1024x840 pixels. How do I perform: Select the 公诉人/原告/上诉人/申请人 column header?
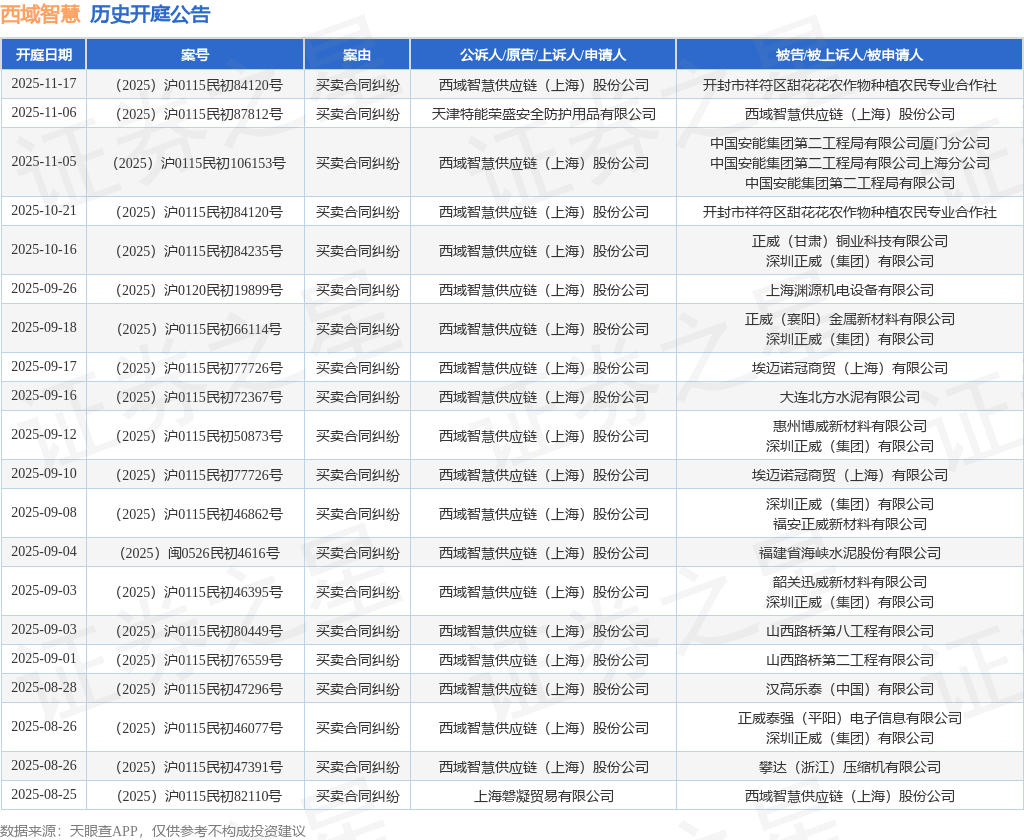(x=543, y=55)
